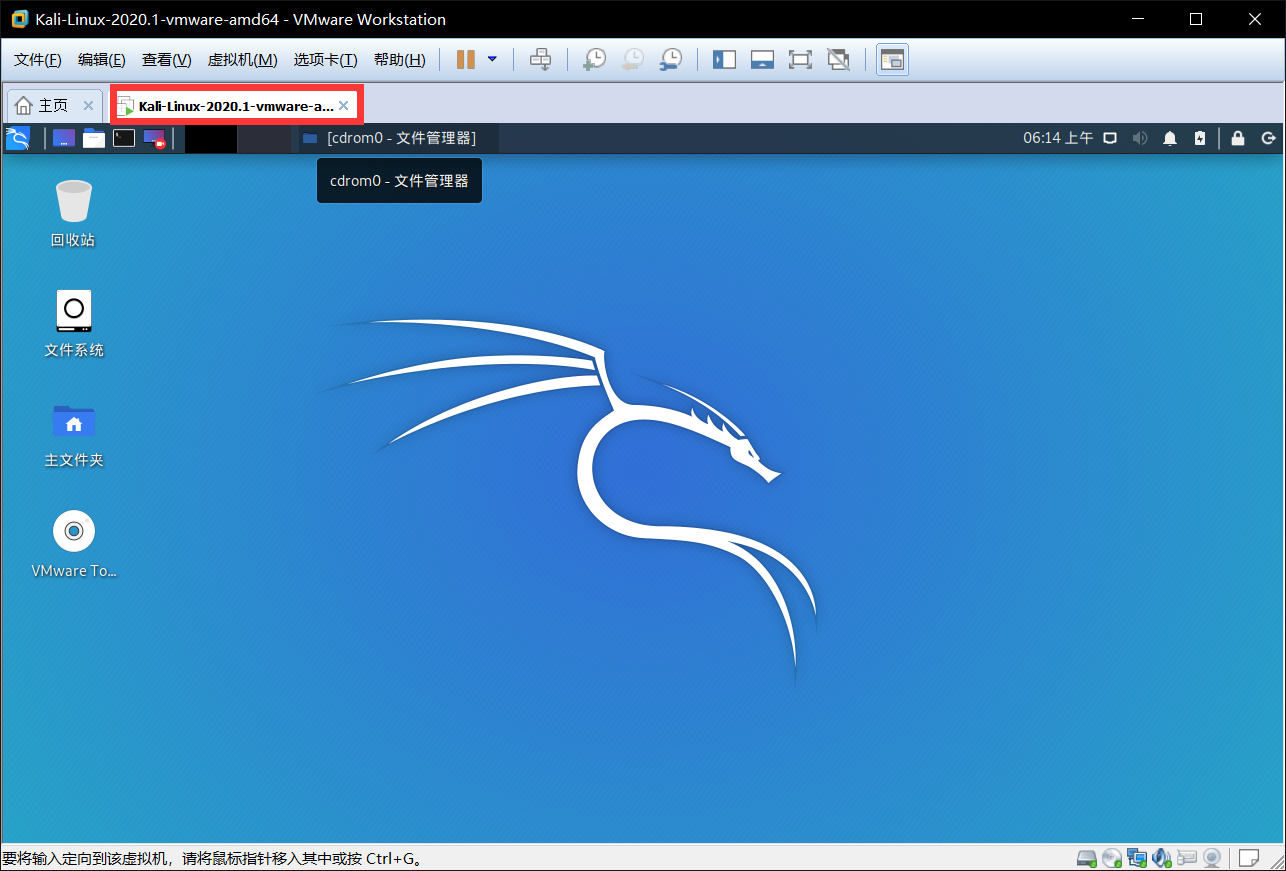Screen dimensions: 1286x871
Task: Click the black workspace switcher box
Action: (211, 138)
